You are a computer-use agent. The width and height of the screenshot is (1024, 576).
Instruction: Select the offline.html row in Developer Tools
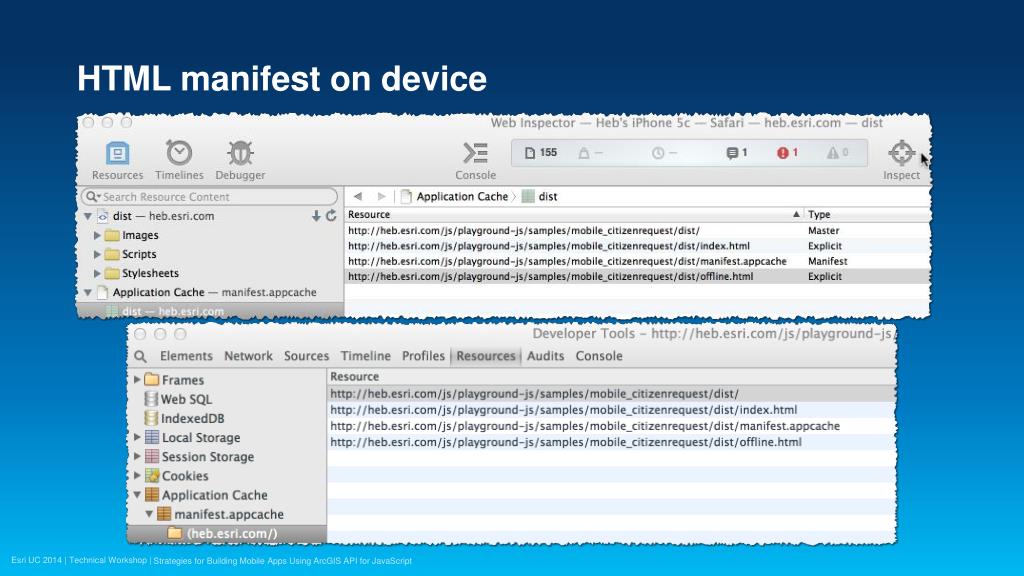coord(611,442)
